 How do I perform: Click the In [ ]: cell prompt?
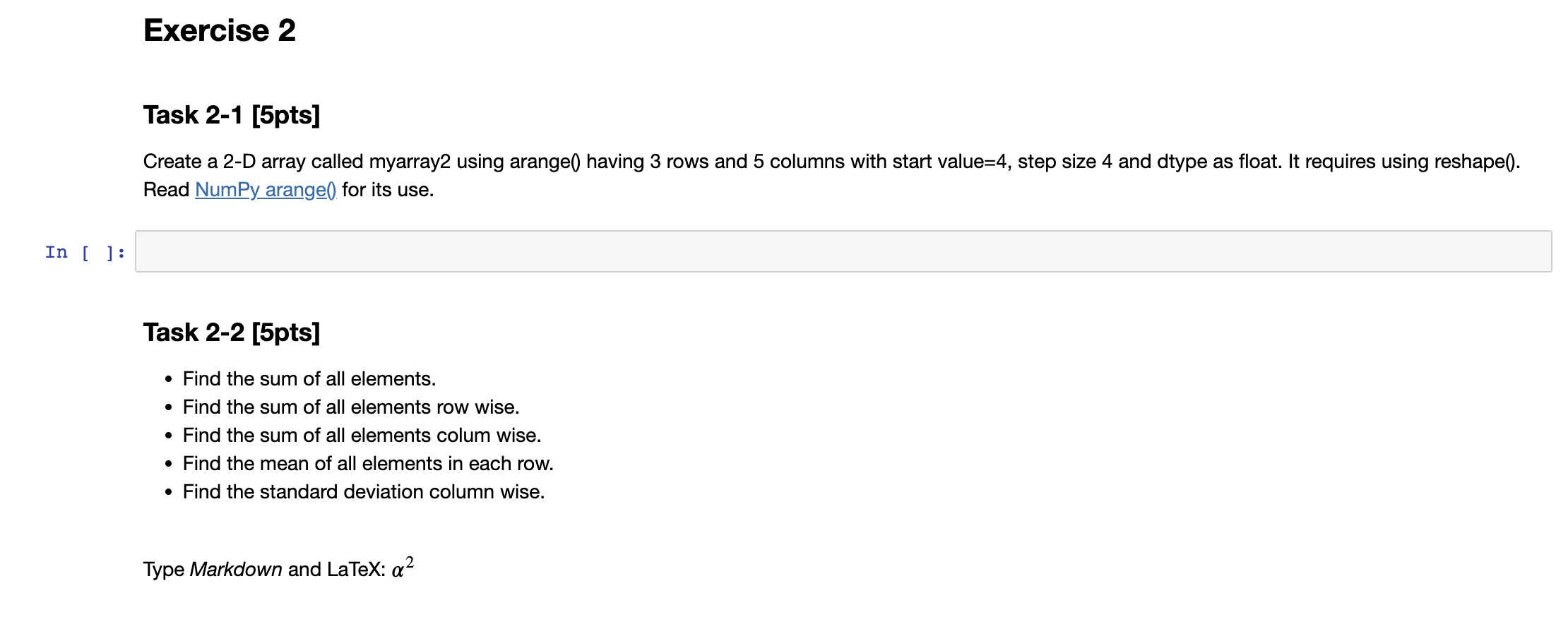pyautogui.click(x=85, y=252)
